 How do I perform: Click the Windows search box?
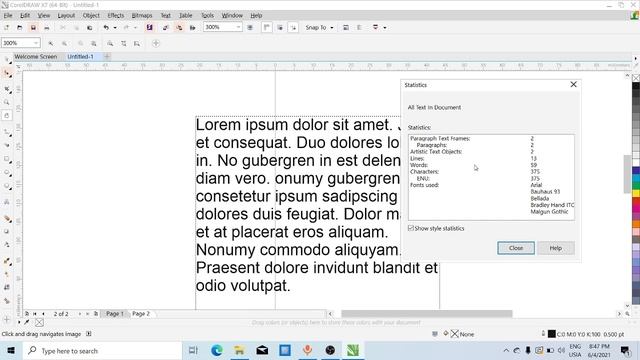pyautogui.click(x=102, y=351)
